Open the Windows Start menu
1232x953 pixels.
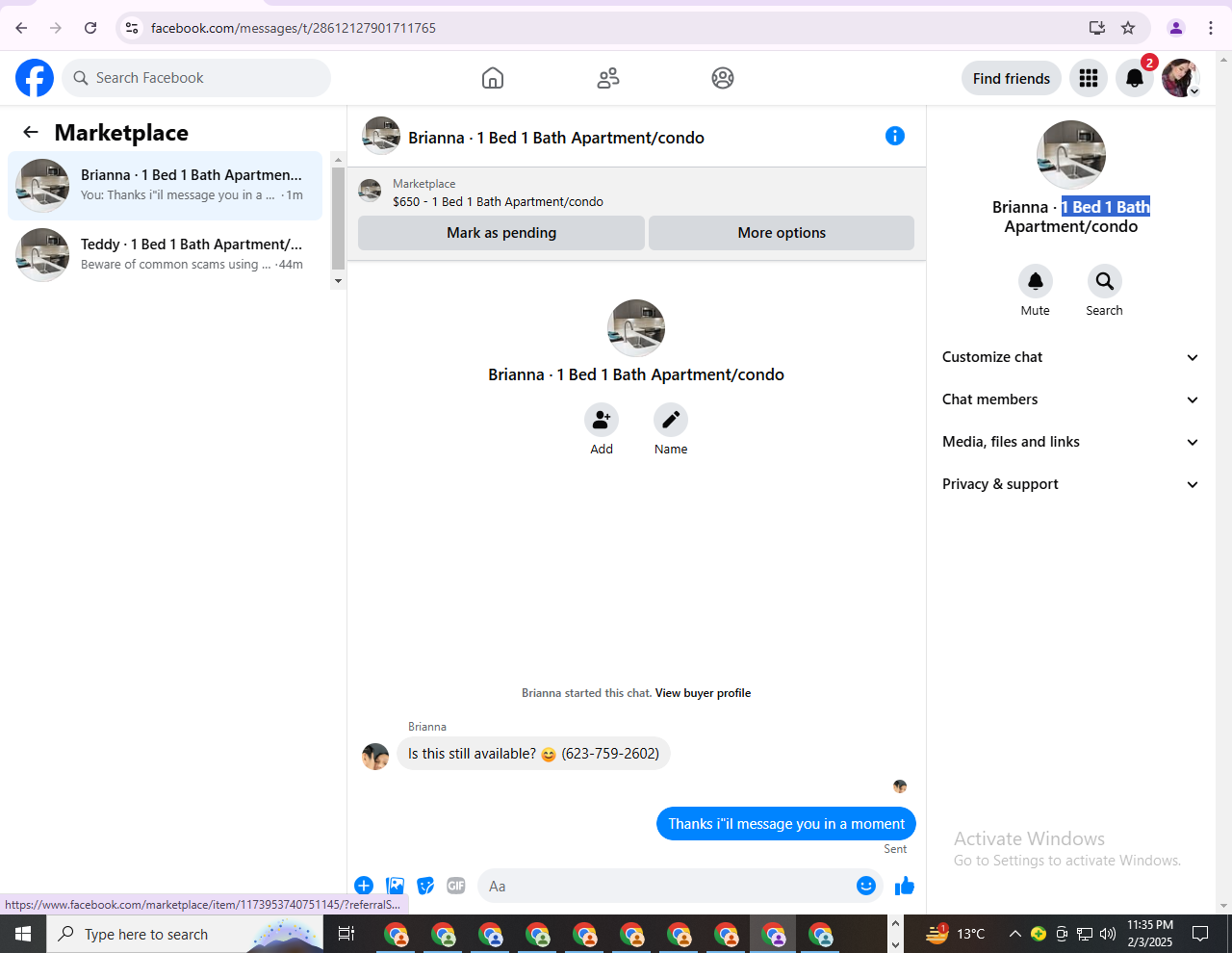coord(23,934)
